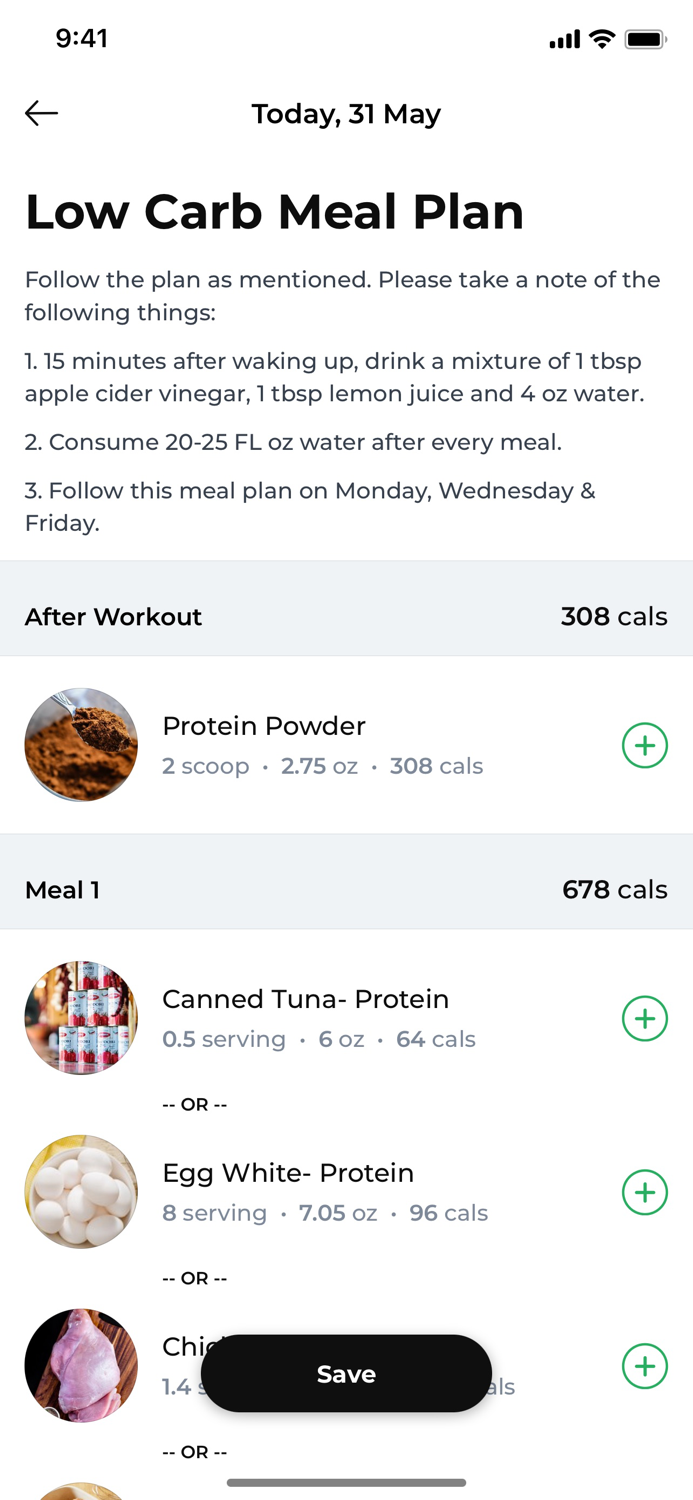This screenshot has height=1500, width=693.
Task: Expand the After Workout meal section
Action: coord(346,617)
